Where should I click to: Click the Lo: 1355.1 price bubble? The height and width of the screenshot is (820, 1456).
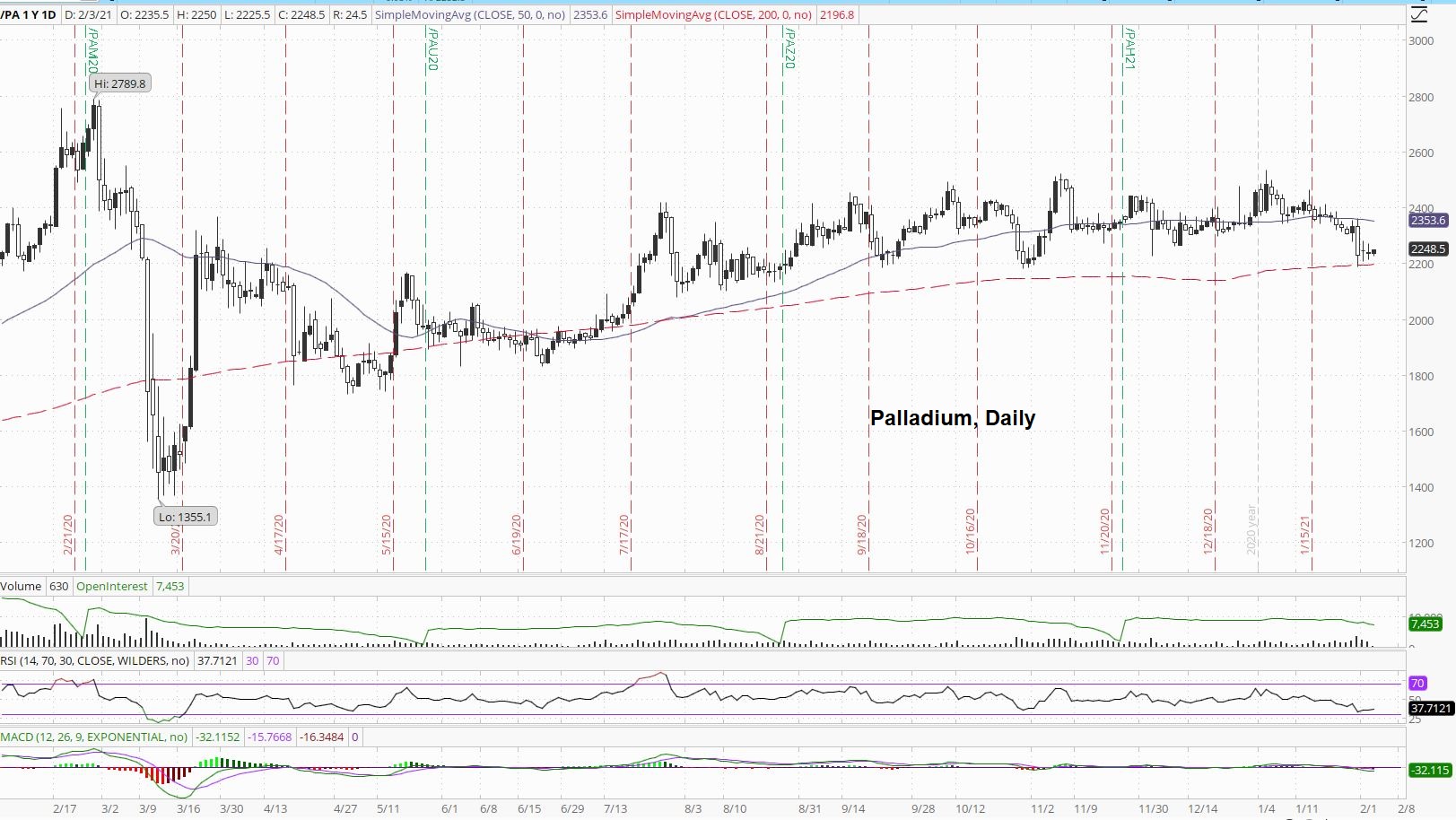185,517
